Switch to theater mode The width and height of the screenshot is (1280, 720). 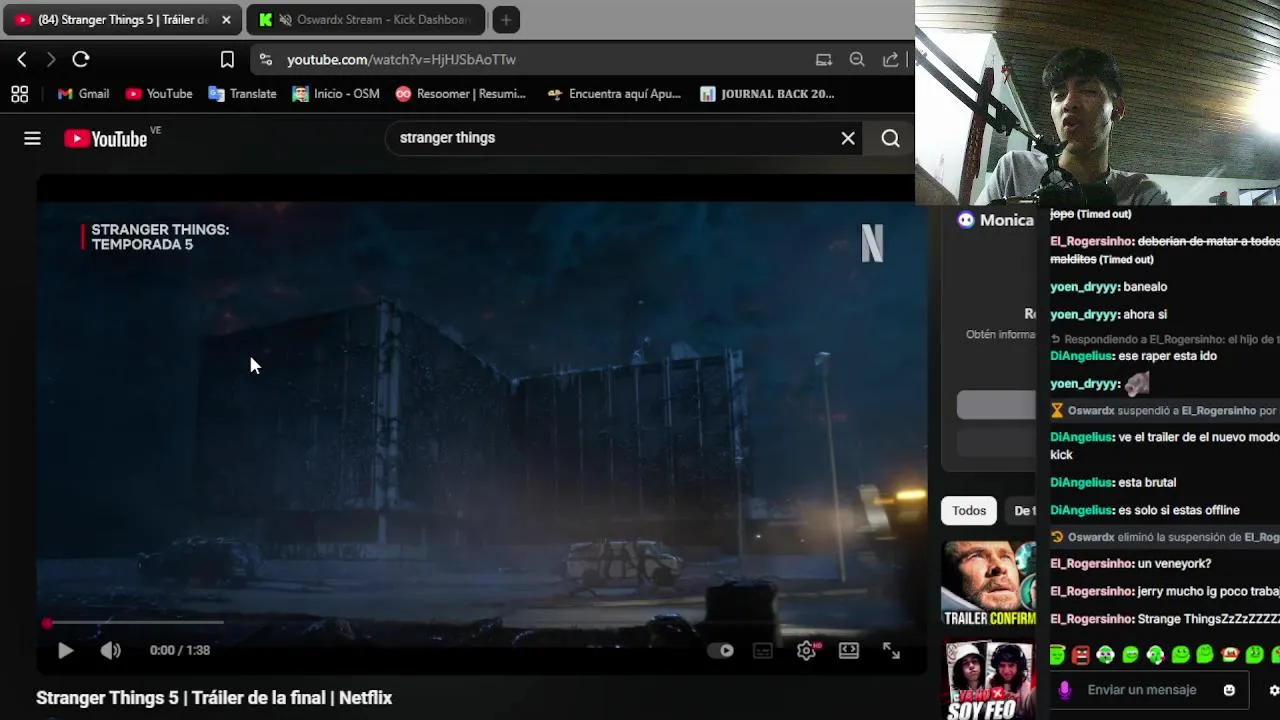coord(849,651)
